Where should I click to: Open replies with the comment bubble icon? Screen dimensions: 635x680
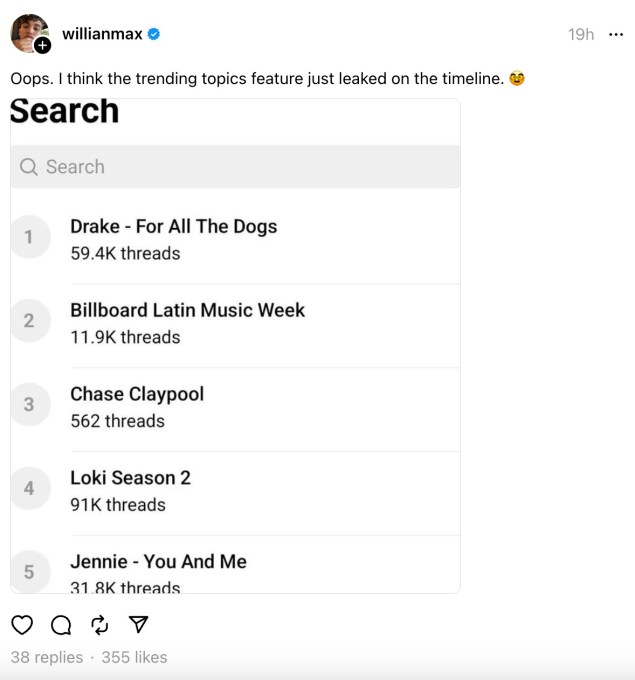[x=61, y=625]
